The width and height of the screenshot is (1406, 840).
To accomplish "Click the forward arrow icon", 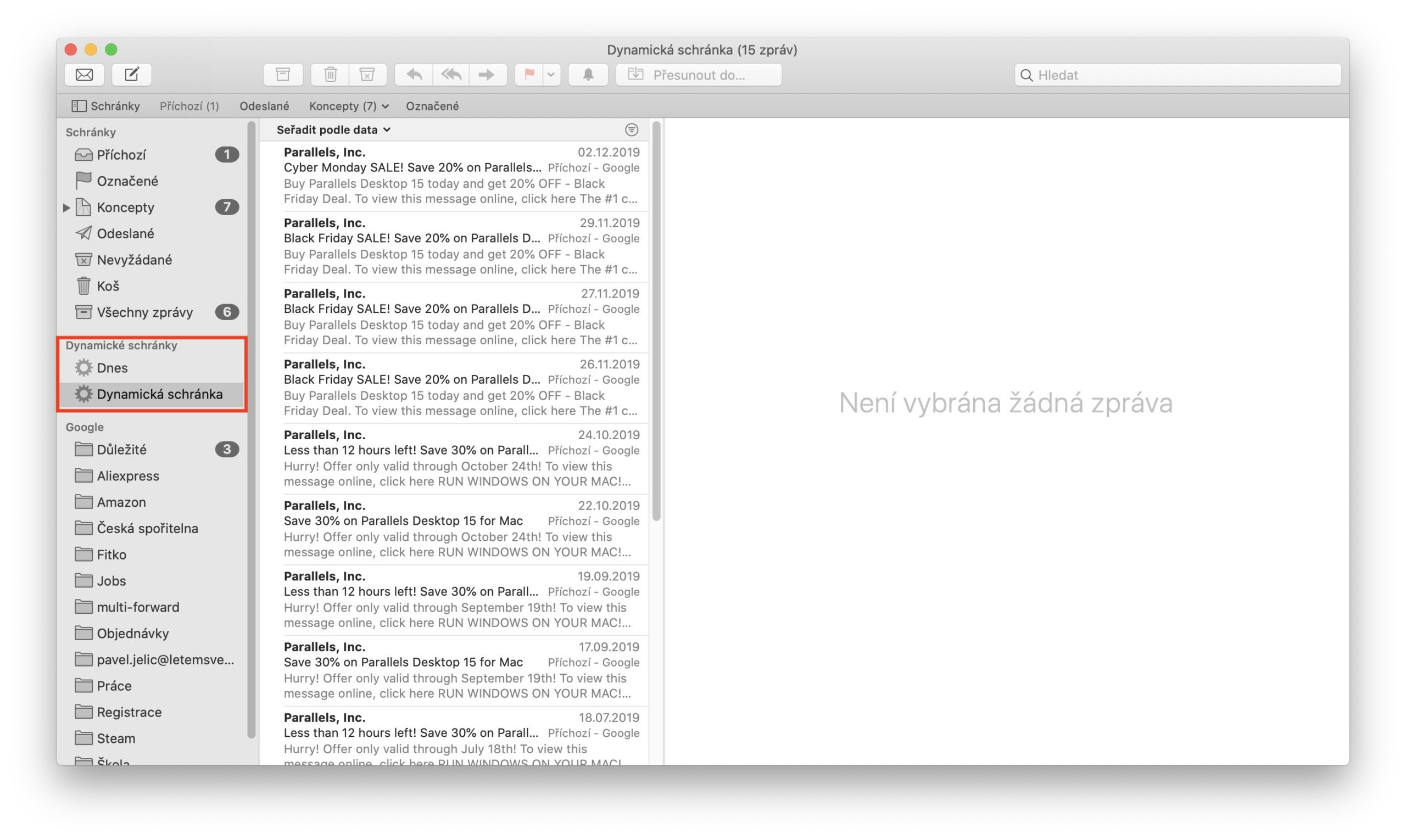I will (487, 74).
